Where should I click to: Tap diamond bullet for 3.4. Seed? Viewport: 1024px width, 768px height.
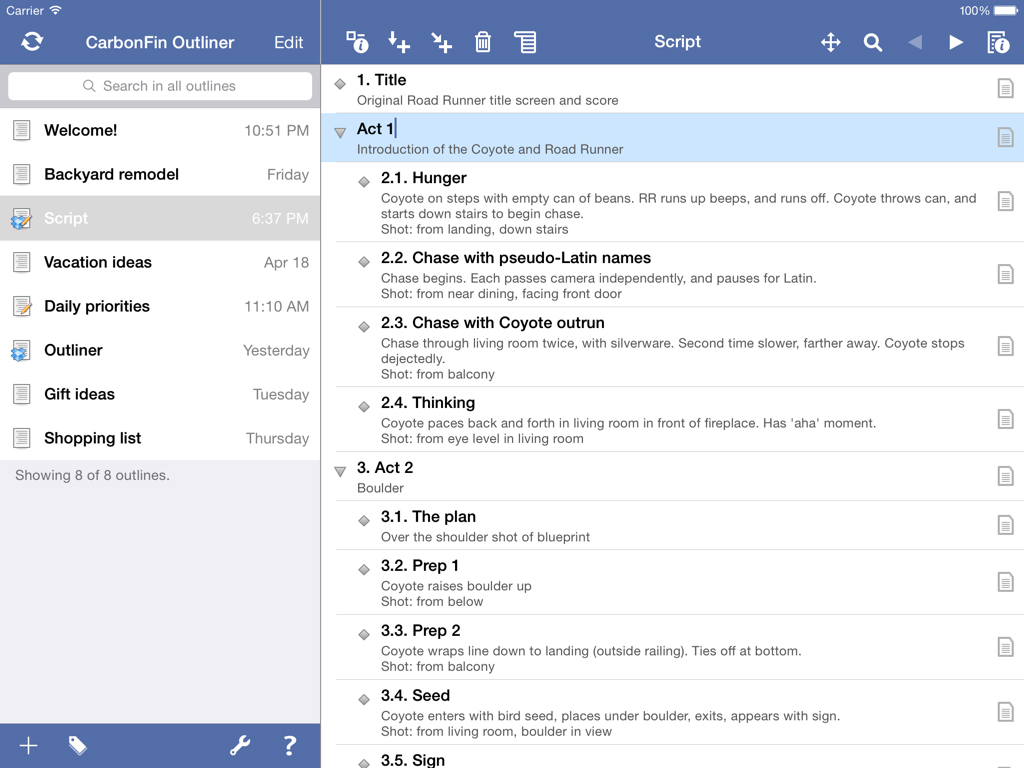tap(364, 699)
